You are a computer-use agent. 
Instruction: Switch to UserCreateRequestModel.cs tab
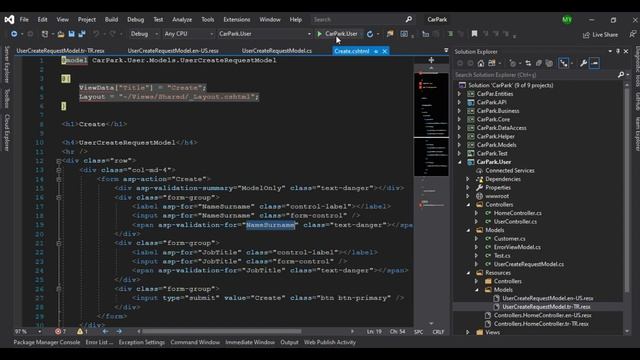coord(277,51)
